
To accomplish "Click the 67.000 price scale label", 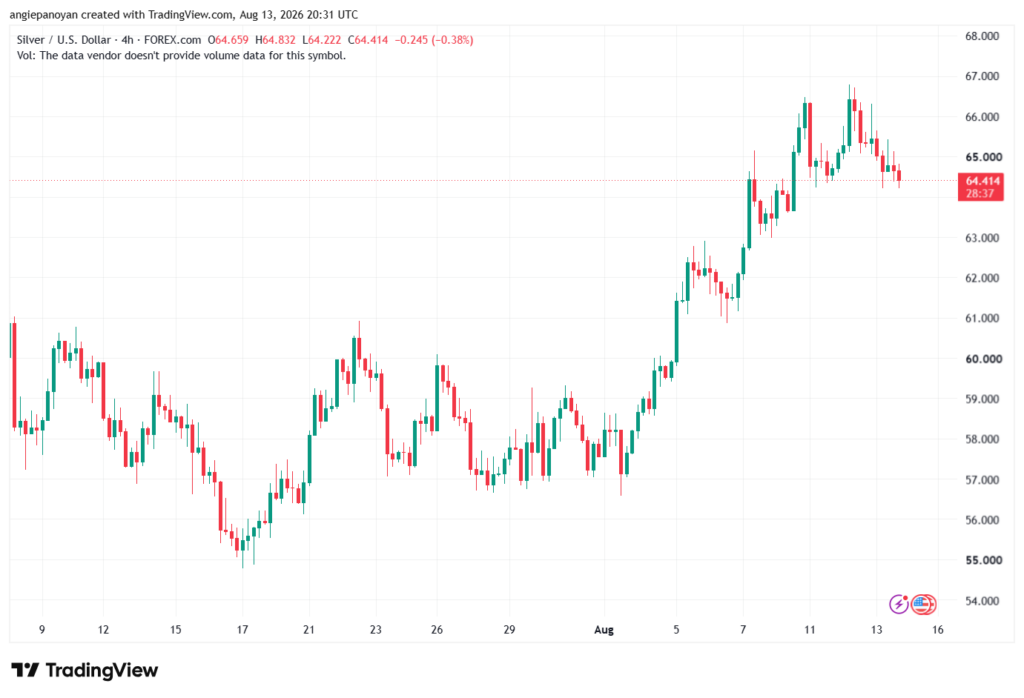I will click(982, 76).
